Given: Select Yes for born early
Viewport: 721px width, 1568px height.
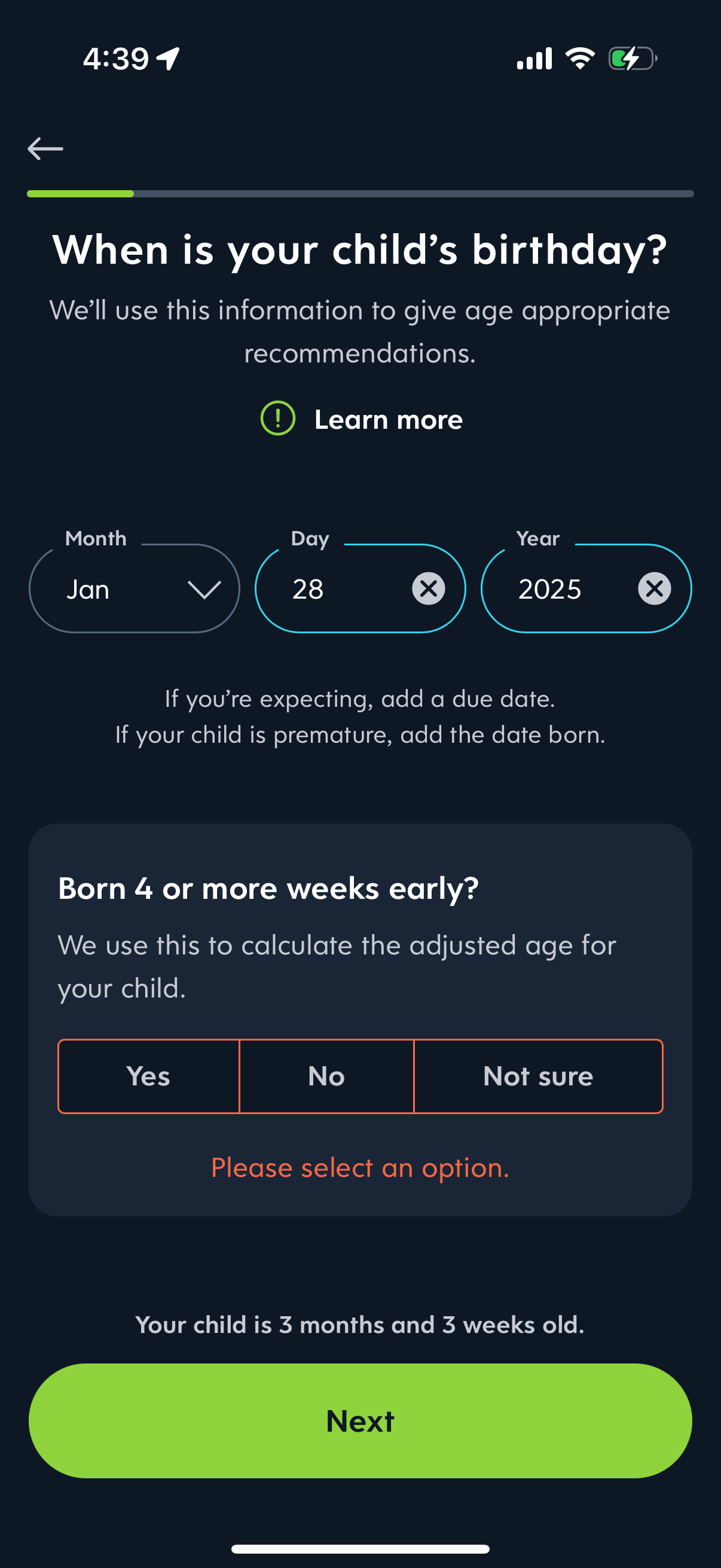Looking at the screenshot, I should coord(148,1076).
